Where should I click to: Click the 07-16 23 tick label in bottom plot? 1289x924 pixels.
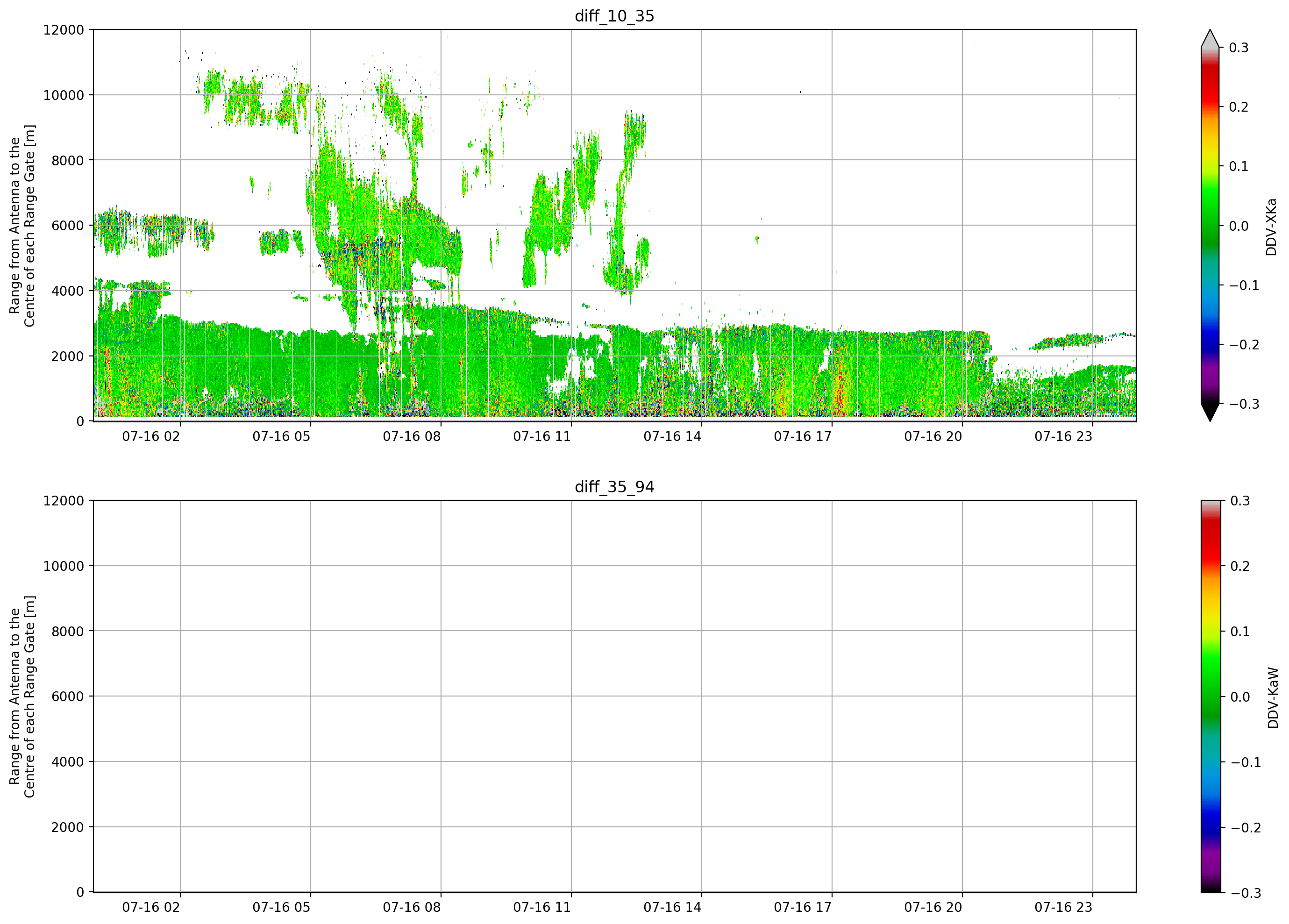(1063, 908)
